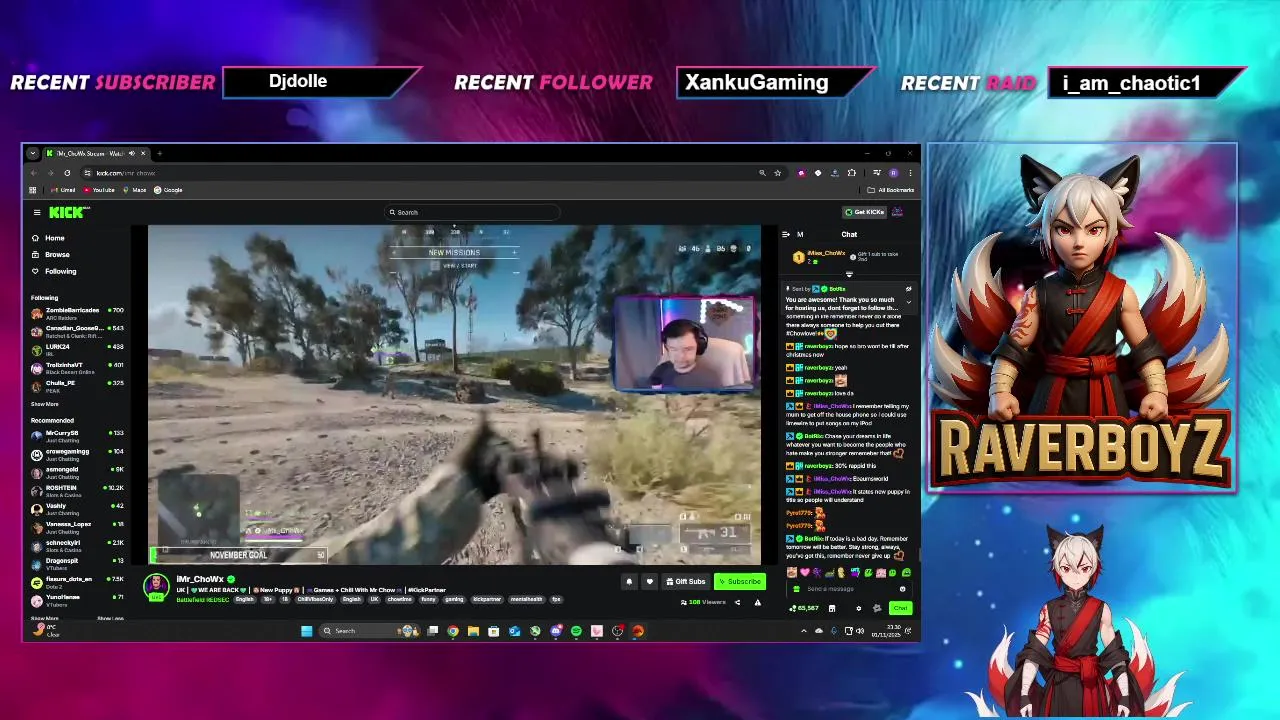Expand Recommended list with bottom Show More

(44, 618)
